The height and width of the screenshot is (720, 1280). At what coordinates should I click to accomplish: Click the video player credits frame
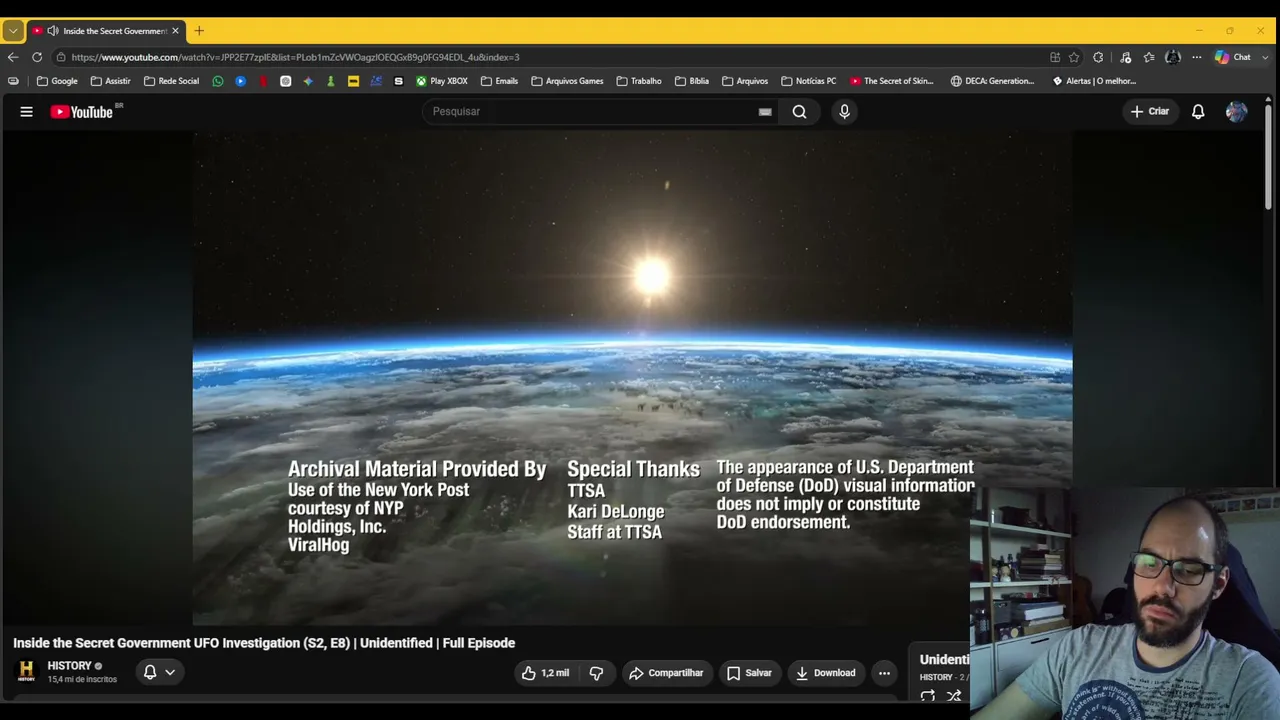pos(632,378)
